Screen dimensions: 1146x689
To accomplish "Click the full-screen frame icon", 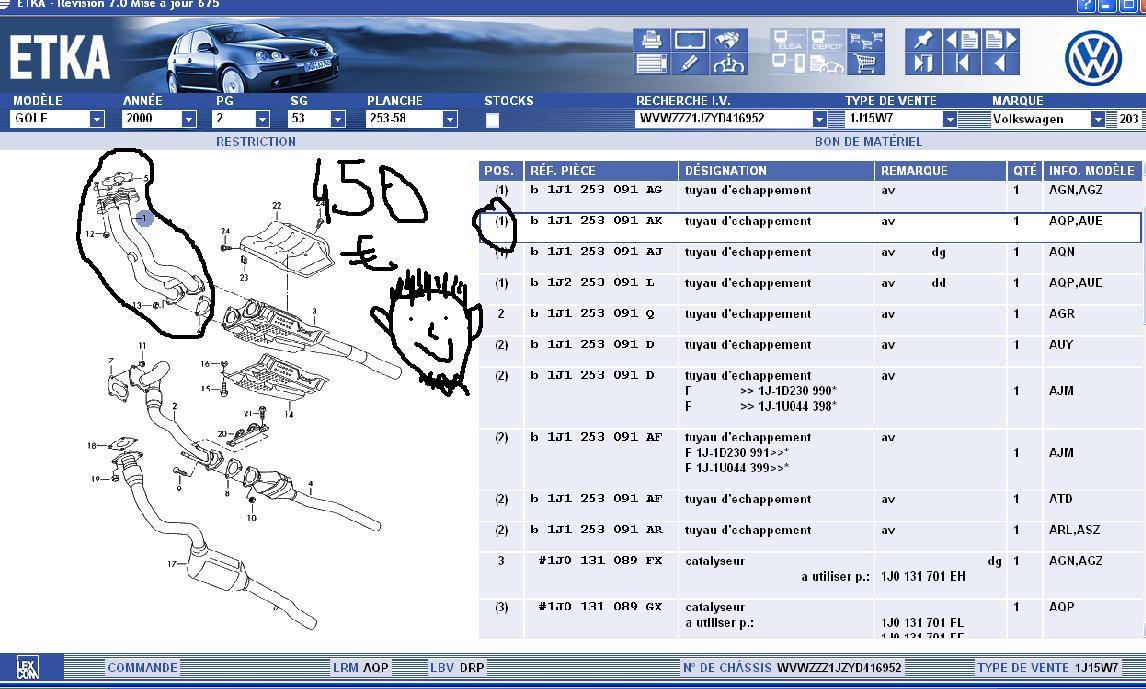I will tap(689, 39).
